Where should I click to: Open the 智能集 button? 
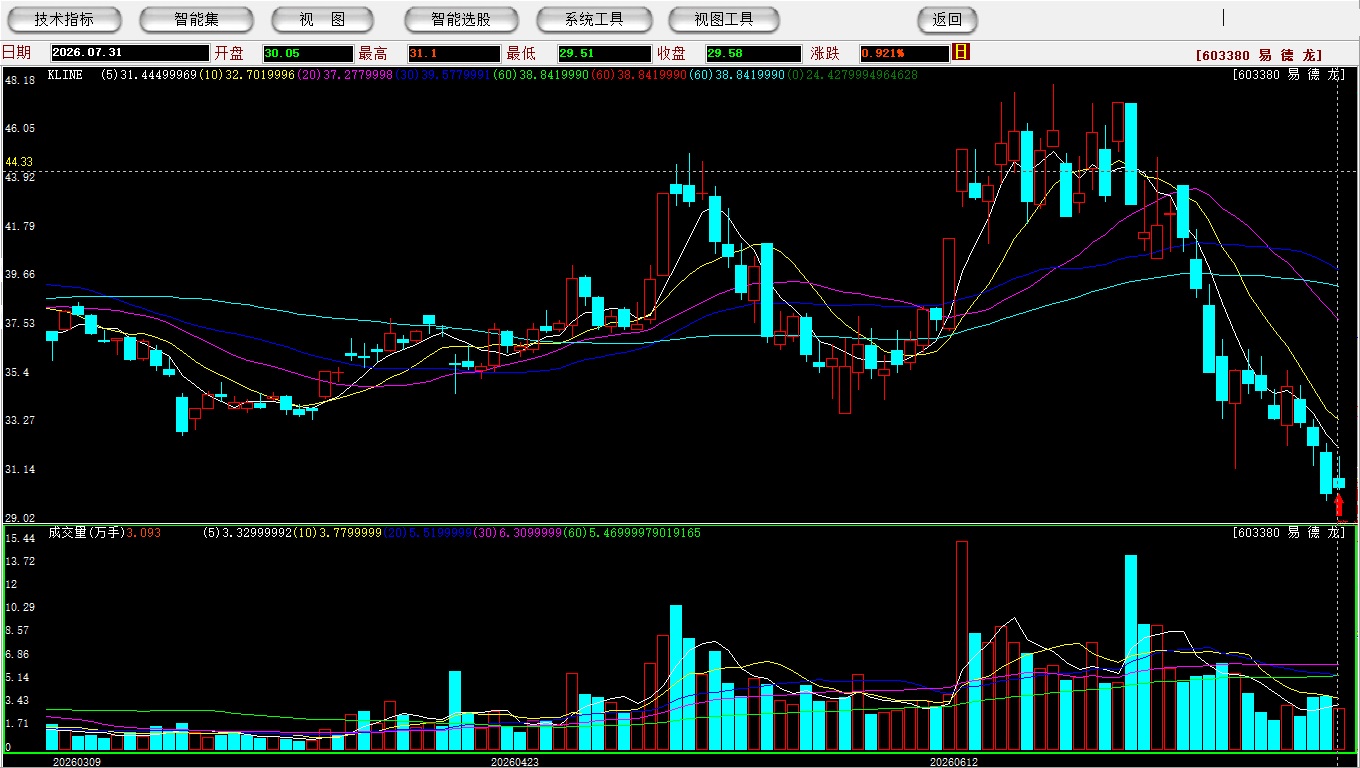[x=196, y=19]
